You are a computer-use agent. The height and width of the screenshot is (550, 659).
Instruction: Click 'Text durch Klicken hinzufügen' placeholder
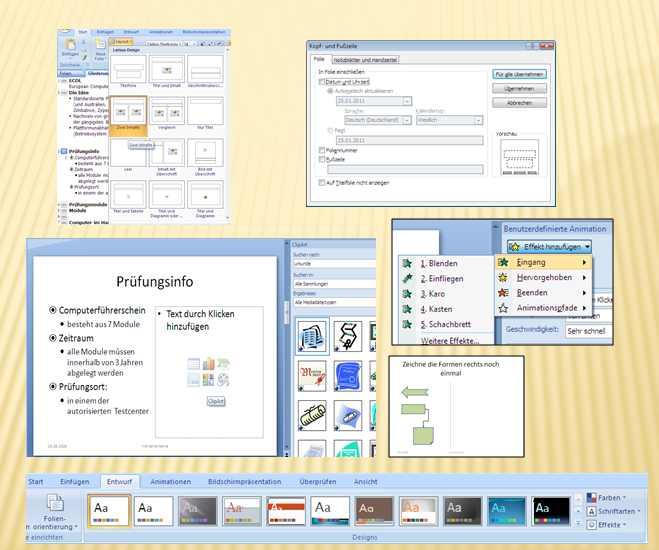coord(200,320)
